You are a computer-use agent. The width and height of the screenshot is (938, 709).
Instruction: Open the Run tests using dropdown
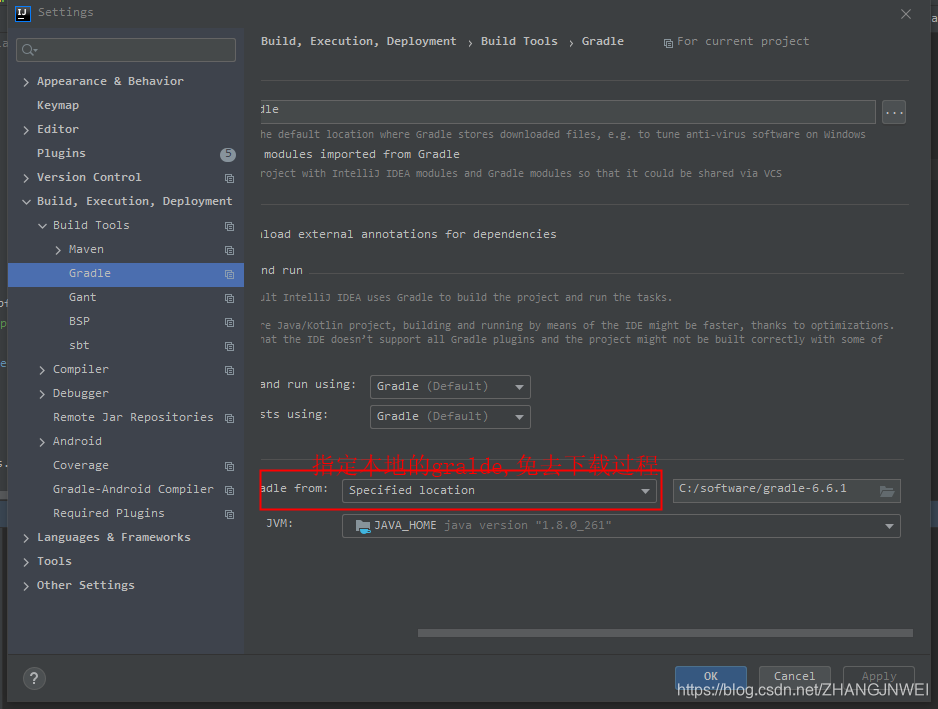tap(450, 416)
